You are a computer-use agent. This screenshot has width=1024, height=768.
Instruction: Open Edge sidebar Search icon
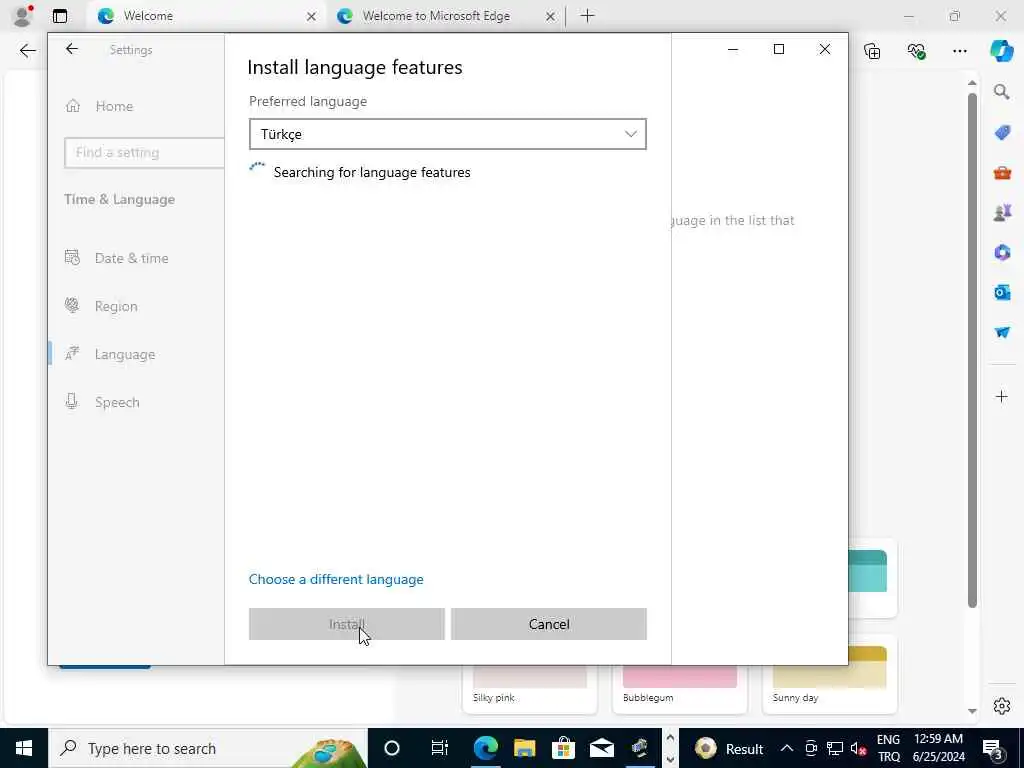1002,92
